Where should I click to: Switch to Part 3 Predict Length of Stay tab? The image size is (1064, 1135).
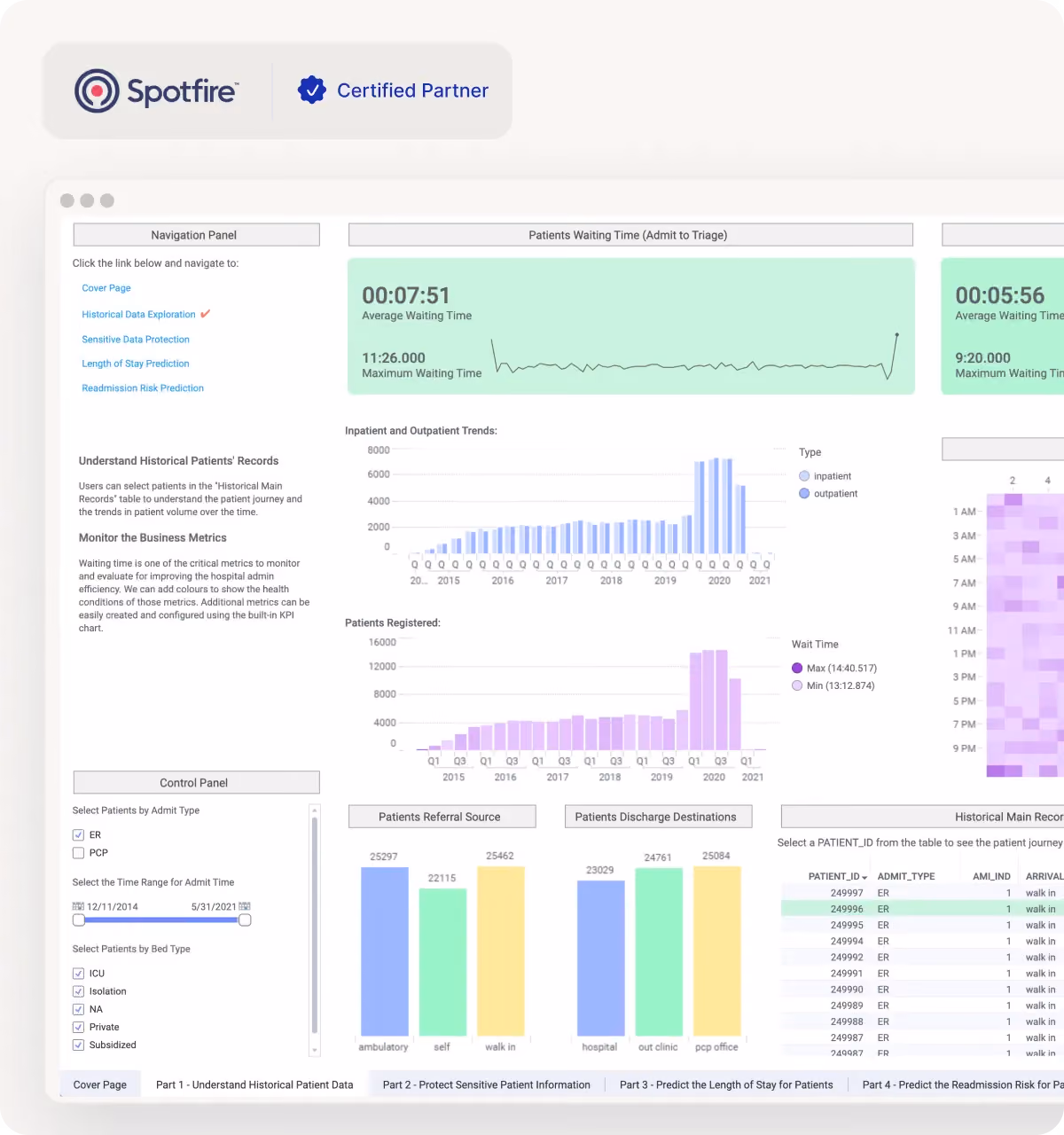tap(726, 1084)
